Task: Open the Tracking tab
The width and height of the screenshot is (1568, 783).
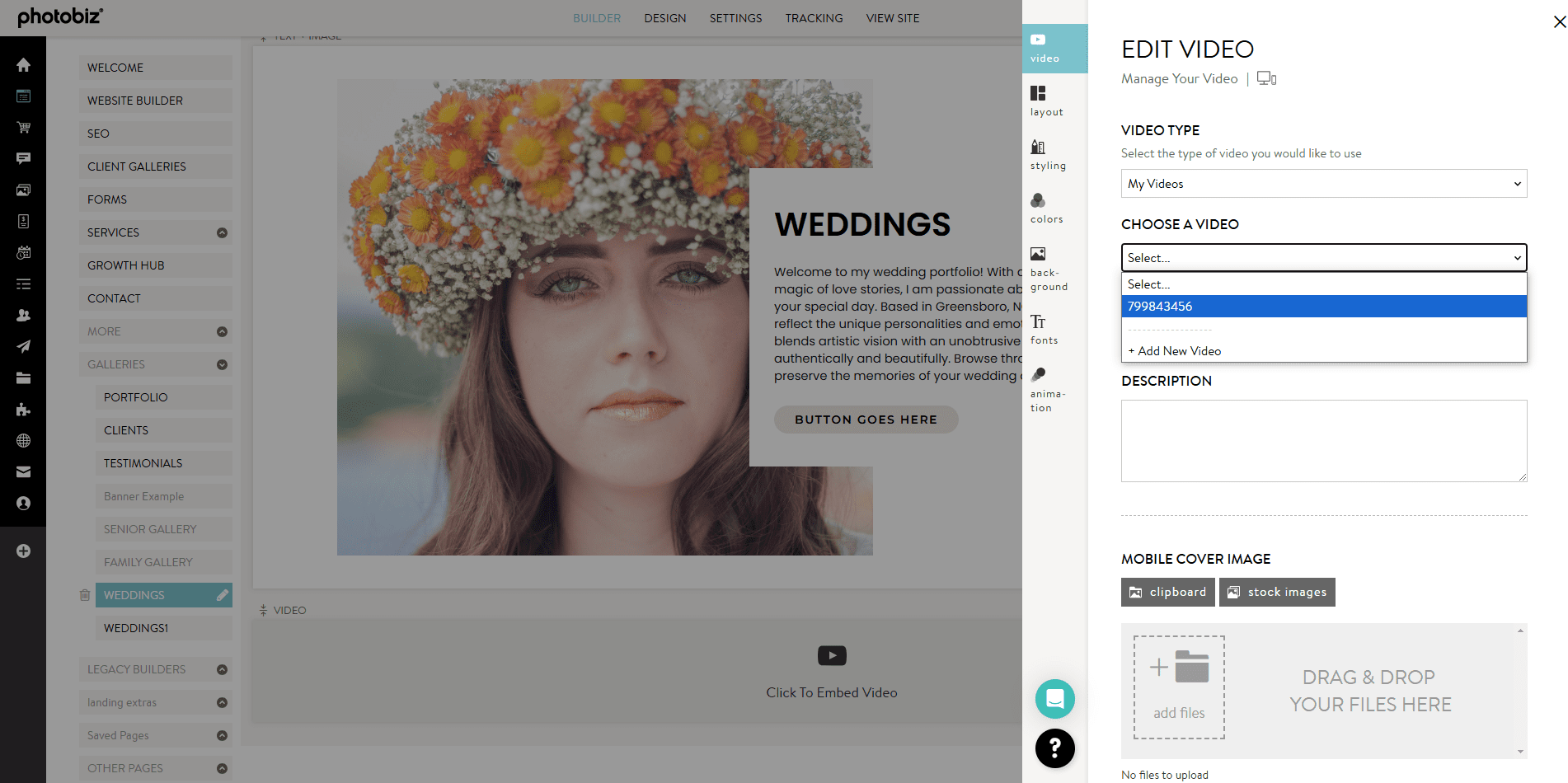Action: (813, 18)
